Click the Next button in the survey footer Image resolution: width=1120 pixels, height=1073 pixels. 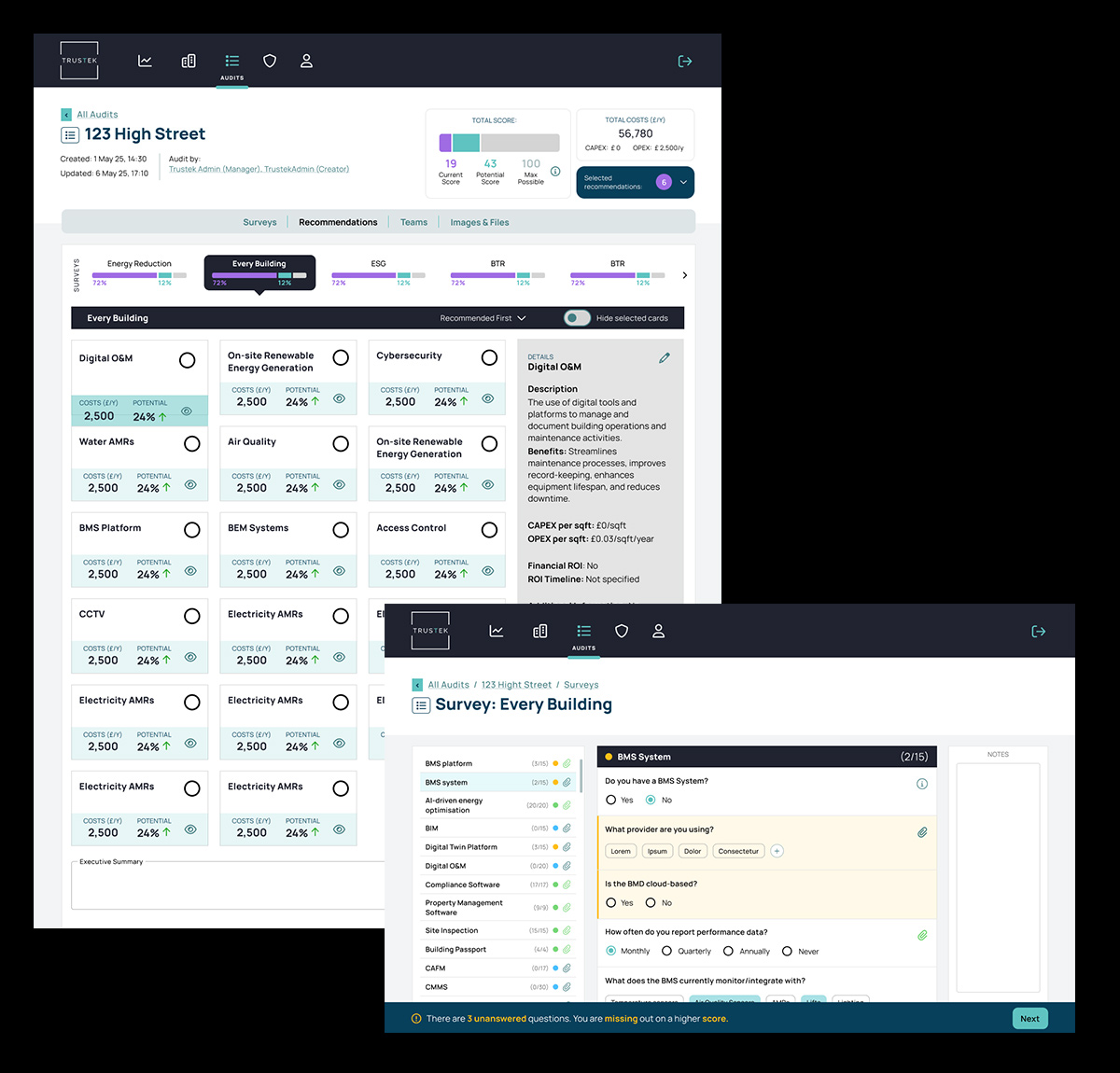point(1029,1018)
